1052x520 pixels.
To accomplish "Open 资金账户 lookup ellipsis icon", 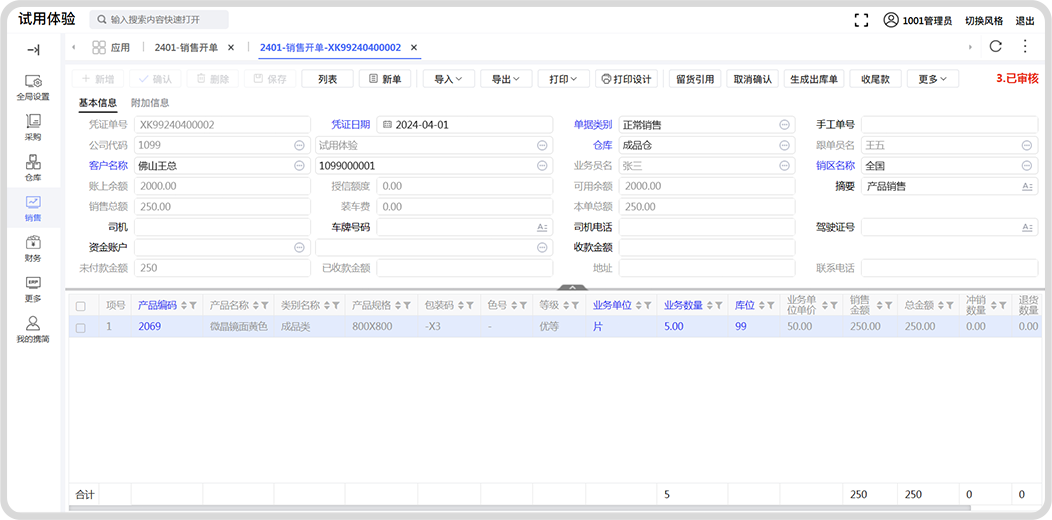I will [299, 248].
